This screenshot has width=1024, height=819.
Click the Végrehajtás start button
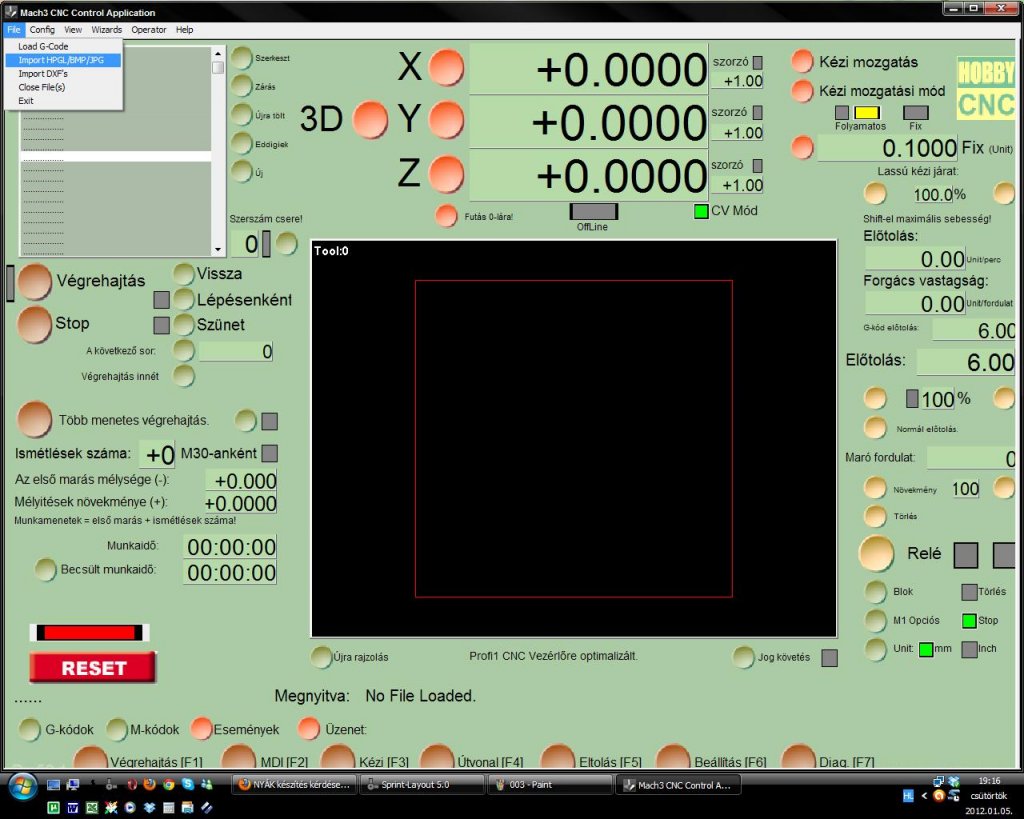(x=35, y=282)
